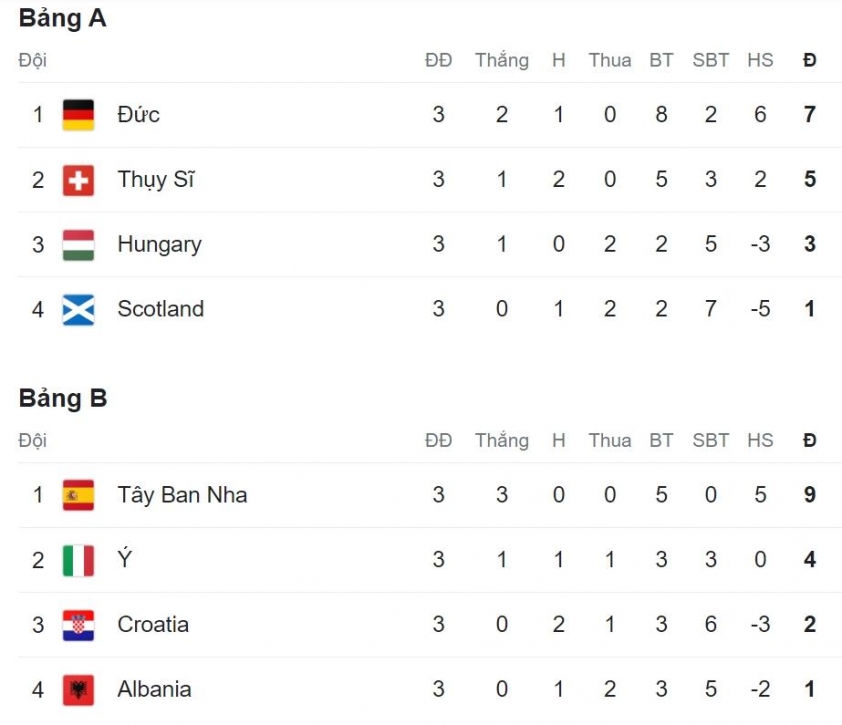842x725 pixels.
Task: Click Germany's points value 7
Action: [810, 114]
